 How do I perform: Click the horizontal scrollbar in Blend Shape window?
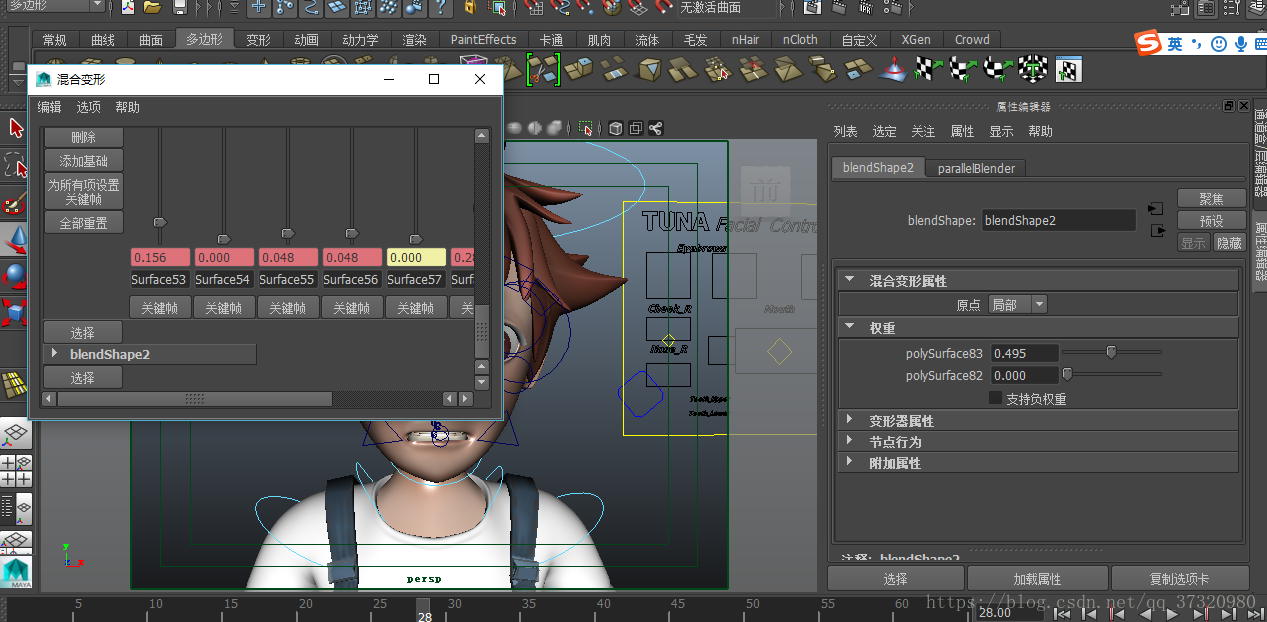point(194,399)
